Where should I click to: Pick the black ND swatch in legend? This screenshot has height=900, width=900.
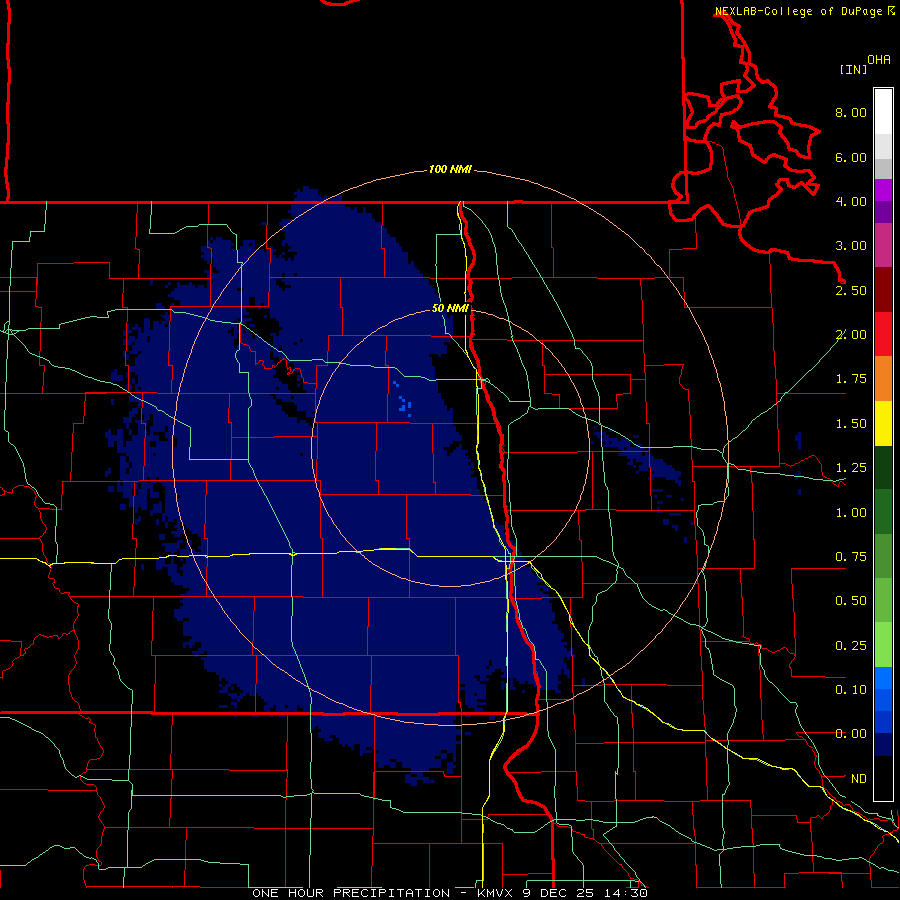coord(883,778)
